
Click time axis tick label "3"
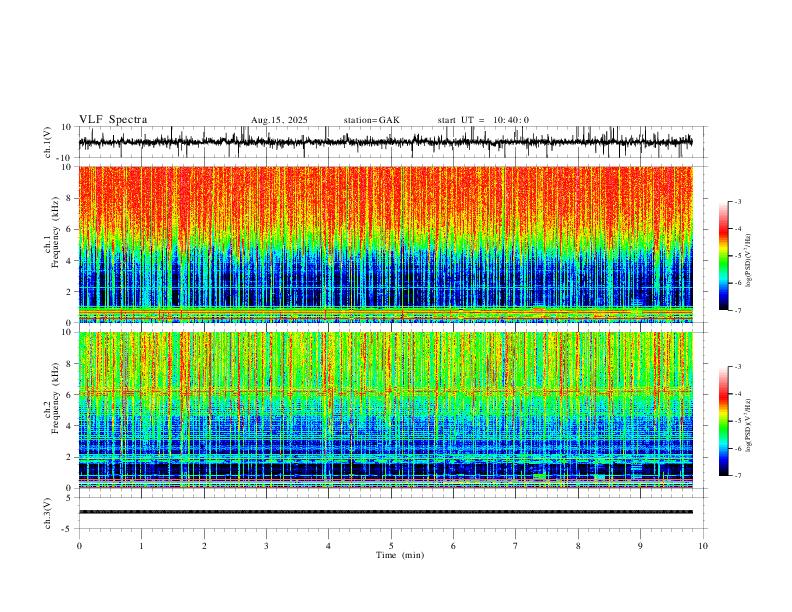click(x=266, y=546)
